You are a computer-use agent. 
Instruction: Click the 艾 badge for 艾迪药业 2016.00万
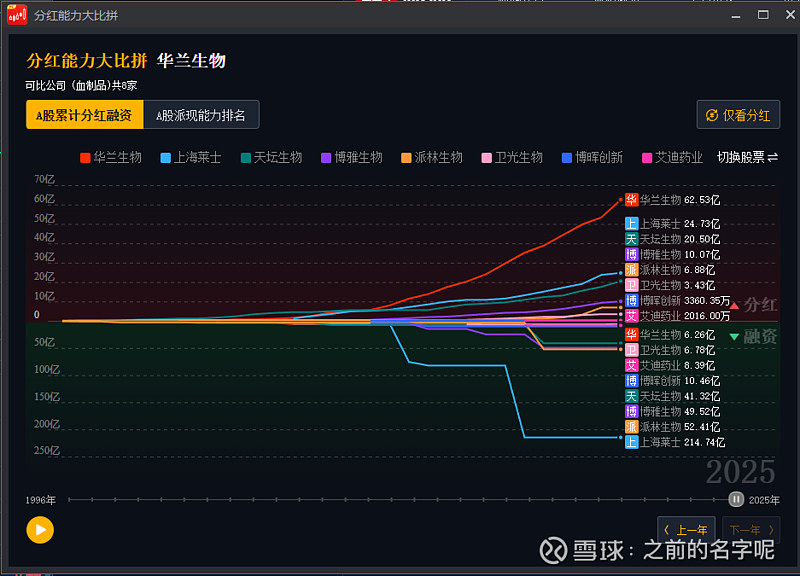click(632, 316)
